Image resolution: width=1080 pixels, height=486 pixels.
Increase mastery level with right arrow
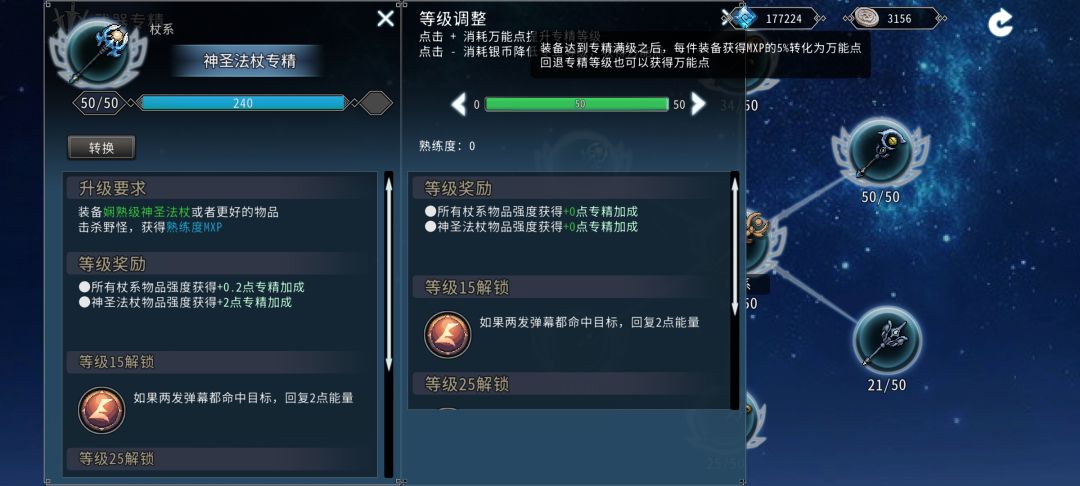(698, 104)
